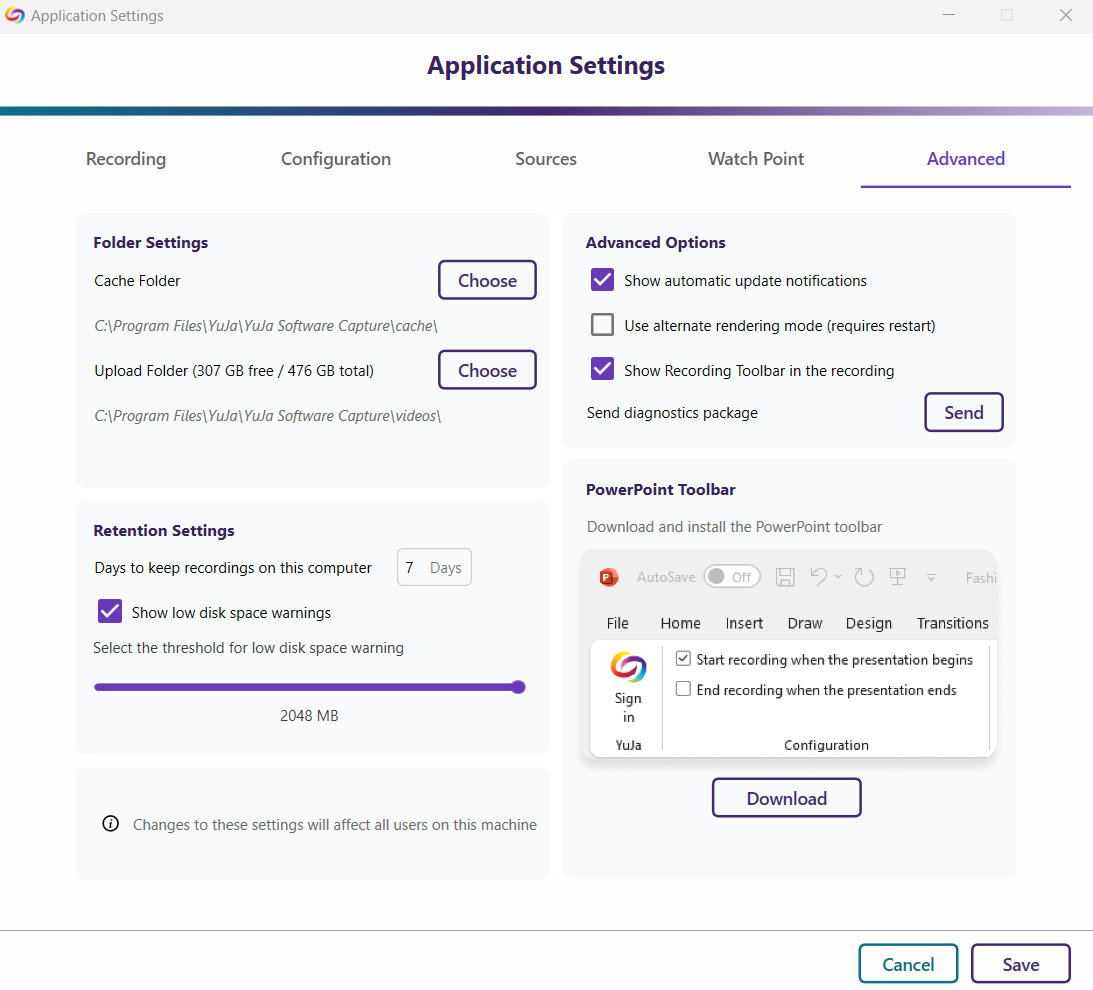Uncheck Show Recording Toolbar in the recording
The width and height of the screenshot is (1093, 990).
coord(602,369)
